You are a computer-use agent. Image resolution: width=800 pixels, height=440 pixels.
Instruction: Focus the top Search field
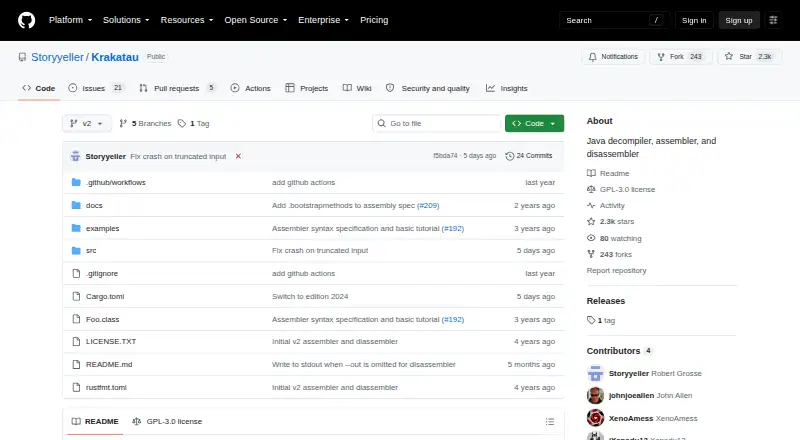(614, 20)
